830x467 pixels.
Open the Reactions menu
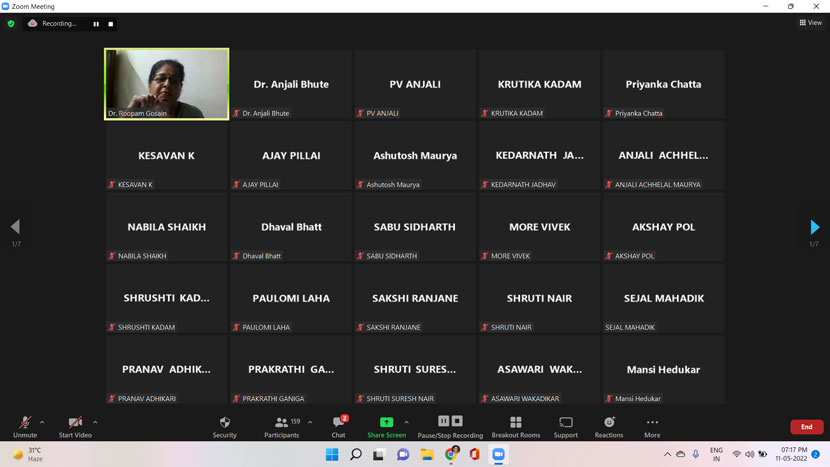click(608, 423)
